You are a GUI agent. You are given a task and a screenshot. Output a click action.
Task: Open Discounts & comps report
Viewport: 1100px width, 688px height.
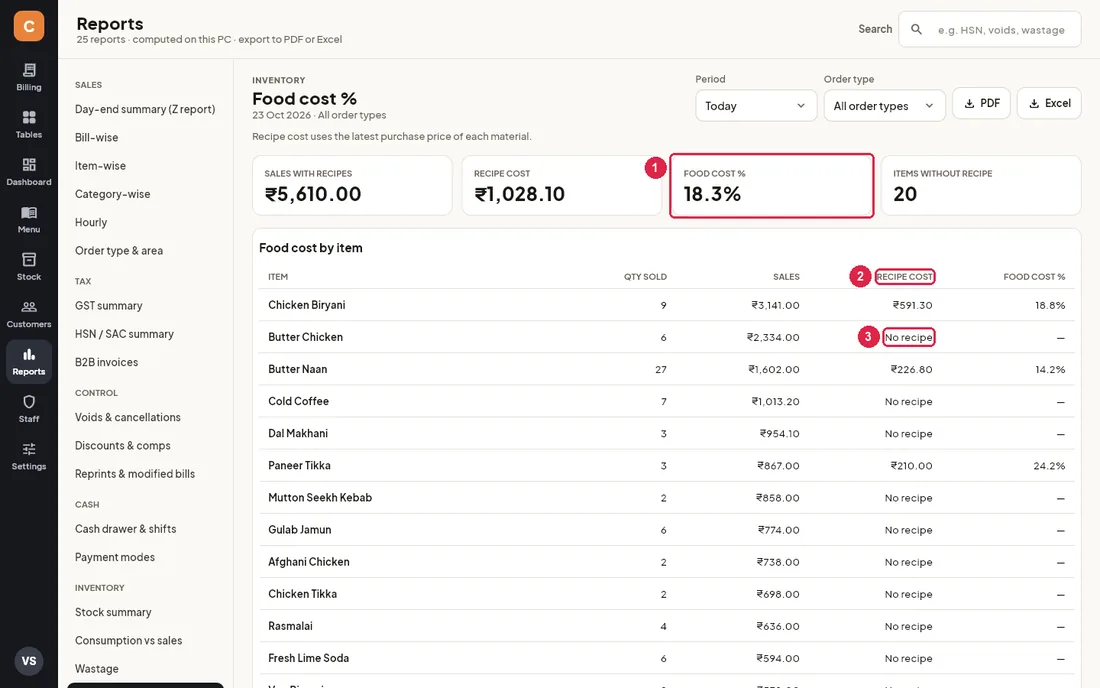click(x=123, y=445)
